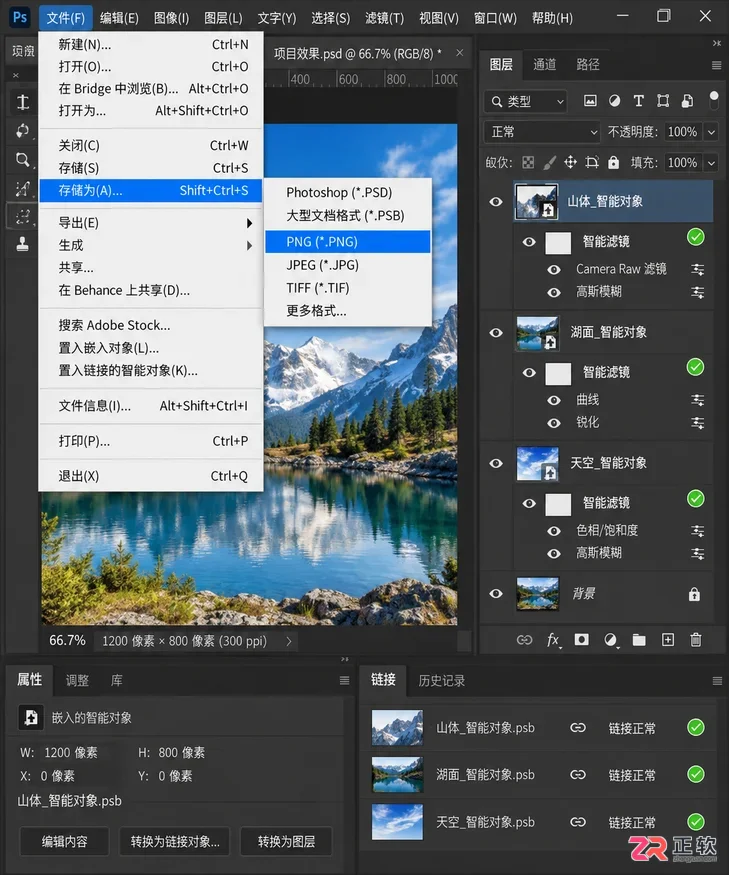Click opacity 100% value field
This screenshot has height=875, width=729.
coord(682,132)
